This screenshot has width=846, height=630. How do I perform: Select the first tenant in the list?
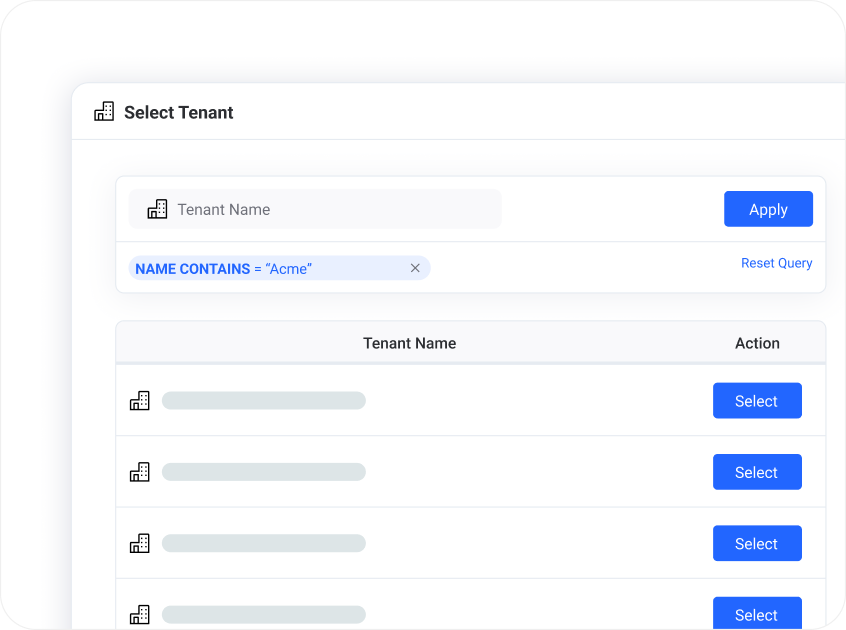757,401
